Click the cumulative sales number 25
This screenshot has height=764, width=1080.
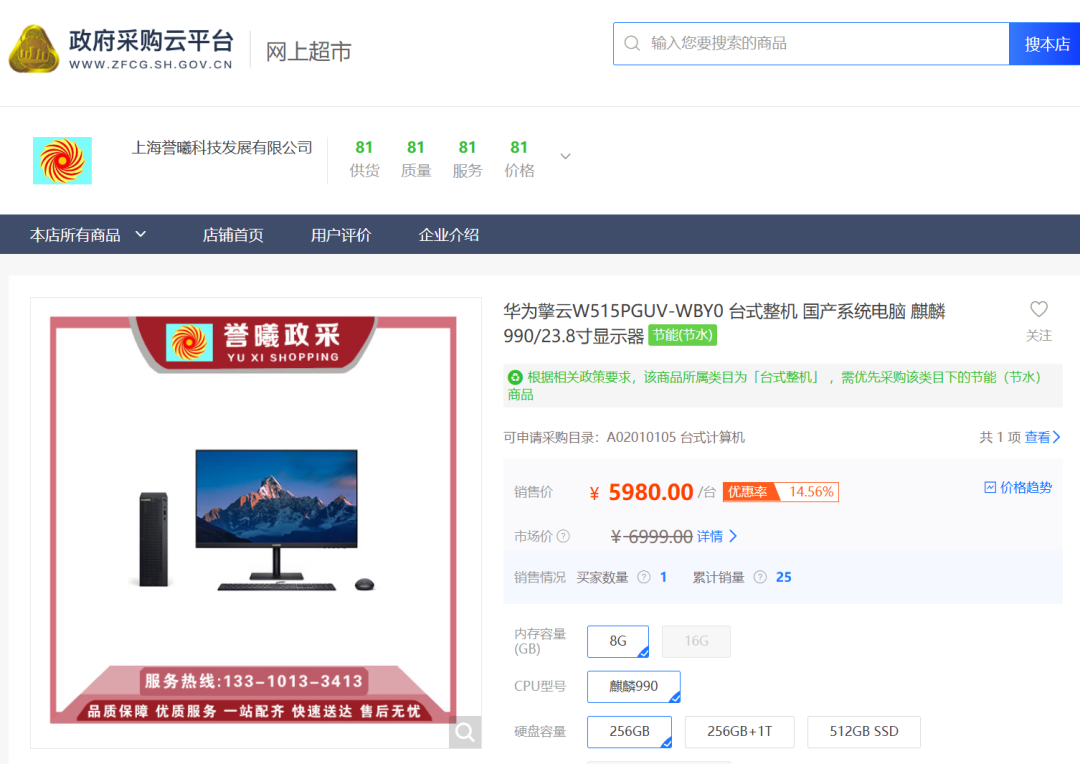(784, 577)
